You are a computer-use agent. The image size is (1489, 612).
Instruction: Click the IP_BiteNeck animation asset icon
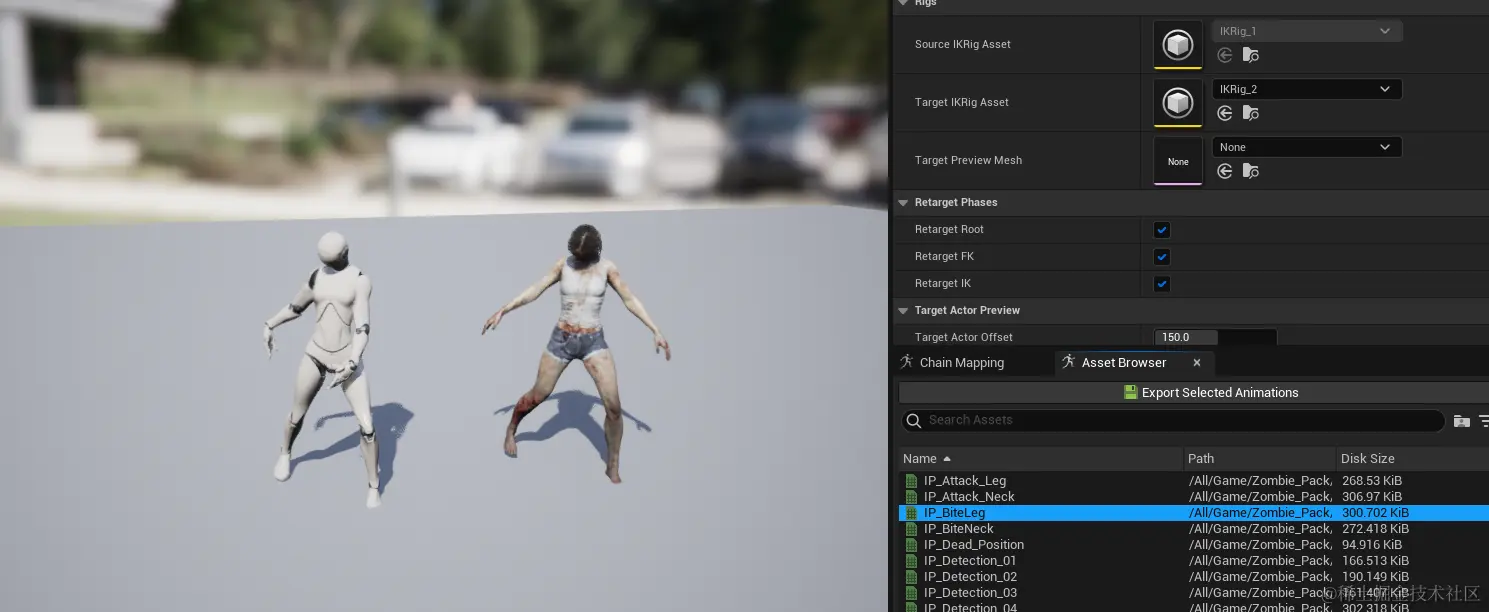click(x=911, y=529)
